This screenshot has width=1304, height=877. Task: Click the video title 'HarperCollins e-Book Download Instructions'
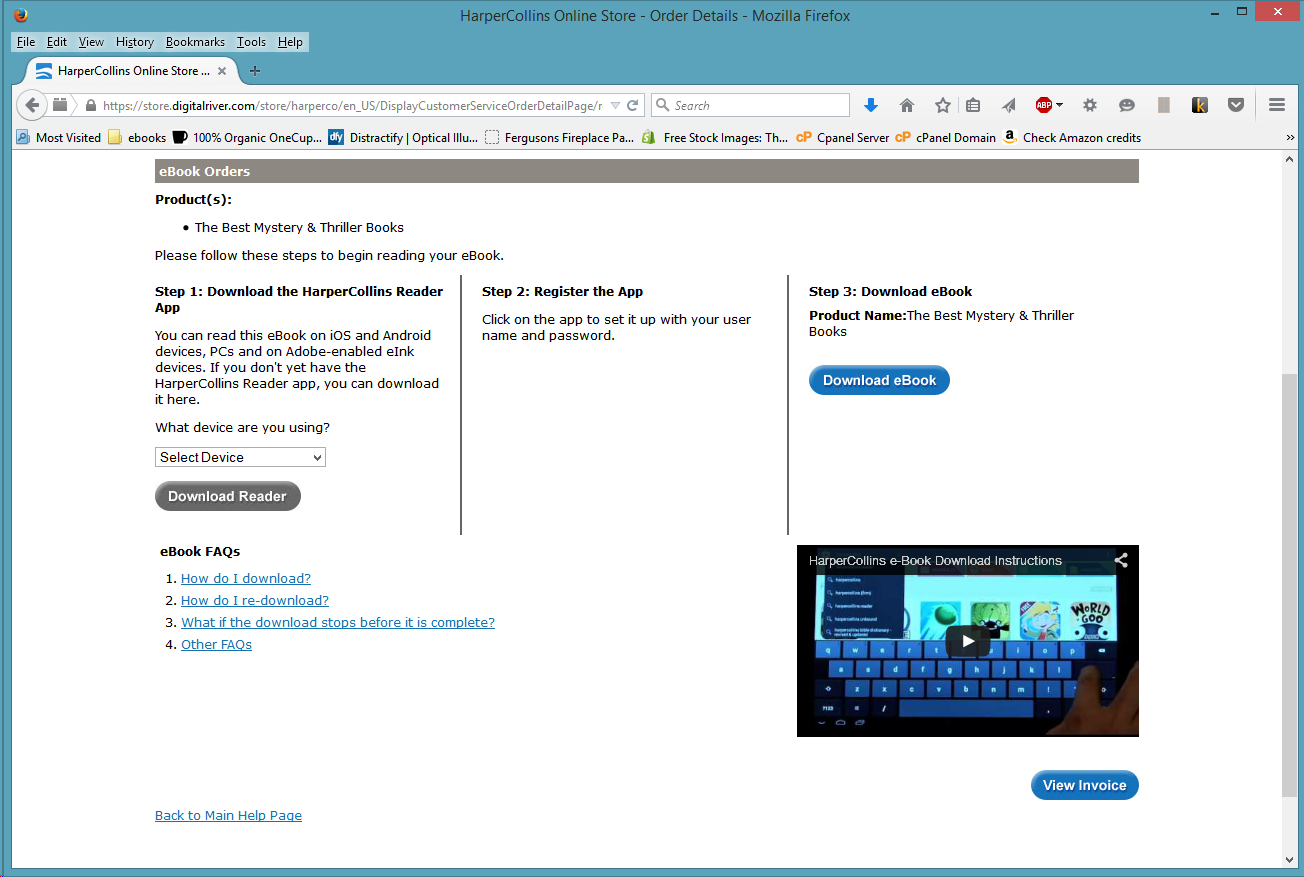[x=935, y=560]
